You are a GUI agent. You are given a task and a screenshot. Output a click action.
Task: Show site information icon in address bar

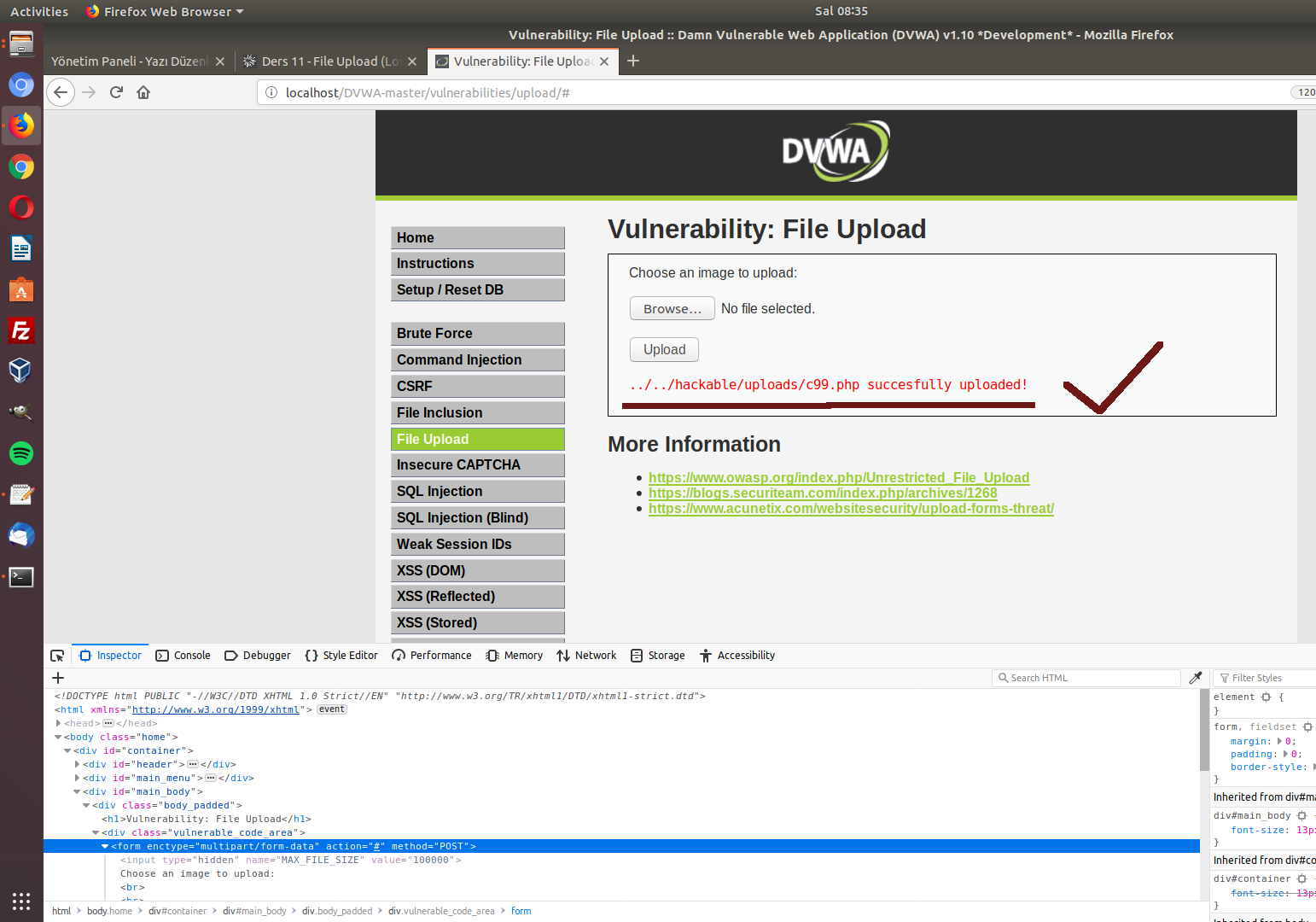tap(271, 92)
